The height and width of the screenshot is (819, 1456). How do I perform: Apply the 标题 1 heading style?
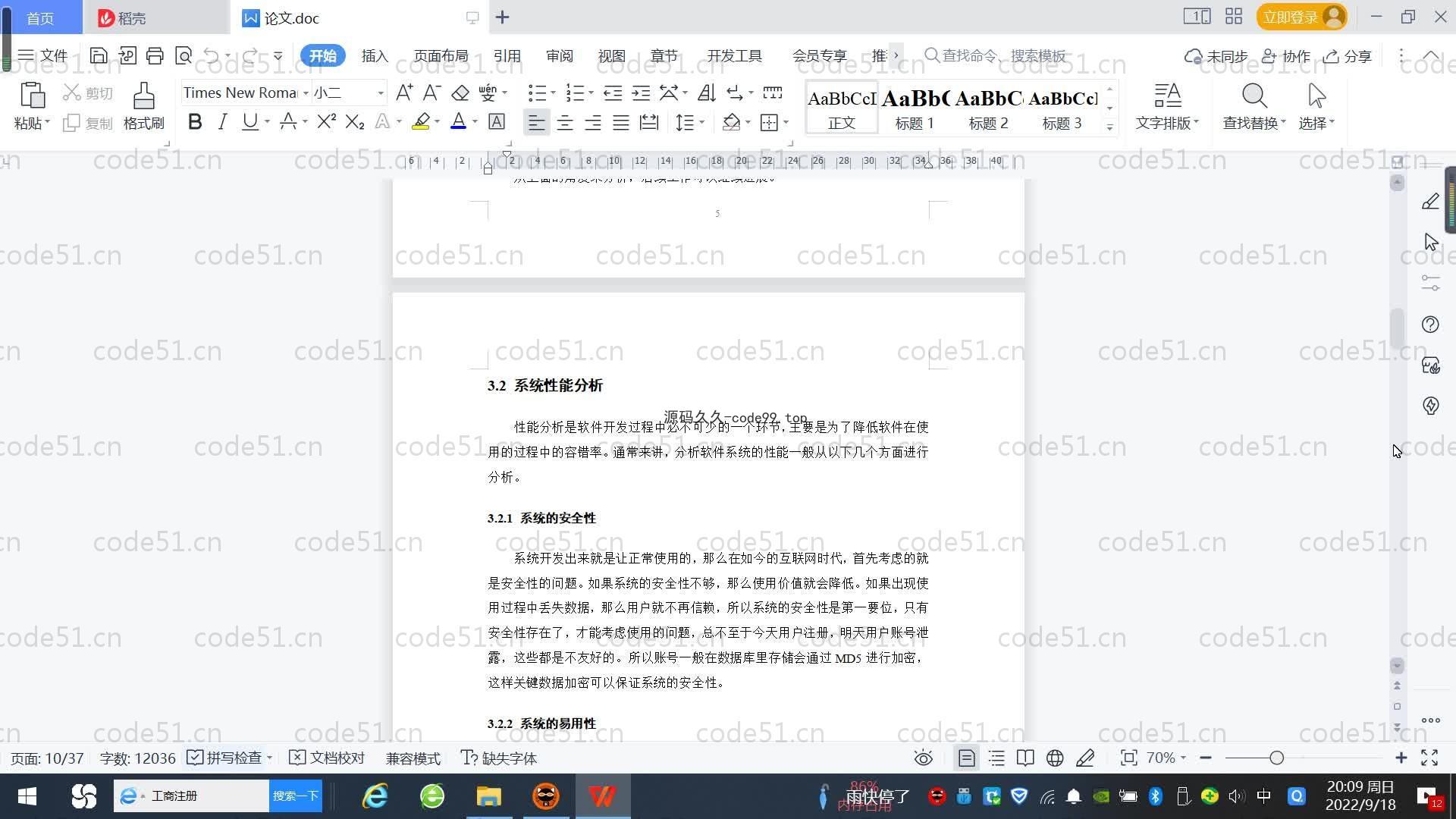(x=915, y=108)
